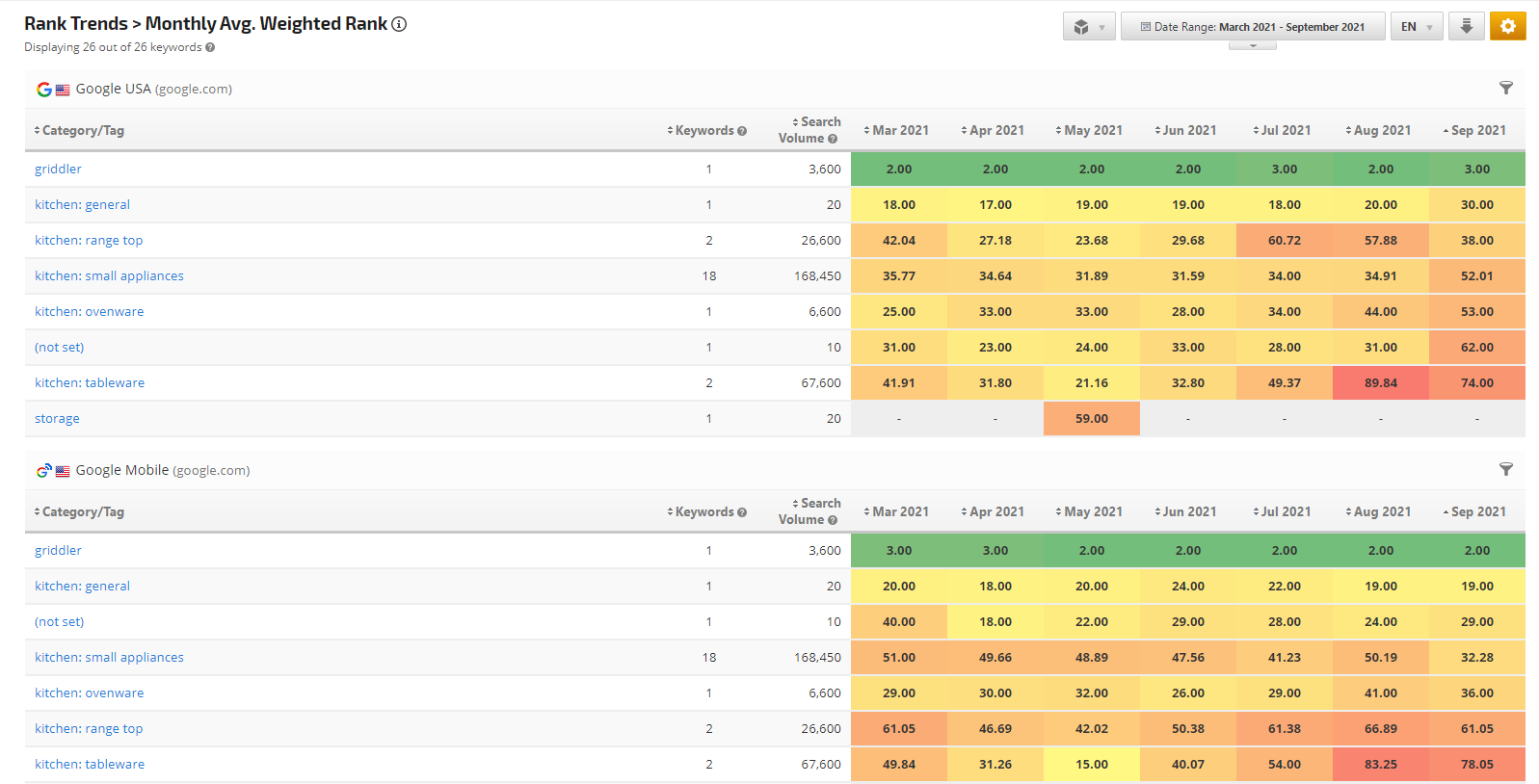Expand the EN language dropdown
This screenshot has width=1539, height=784.
pos(1416,27)
